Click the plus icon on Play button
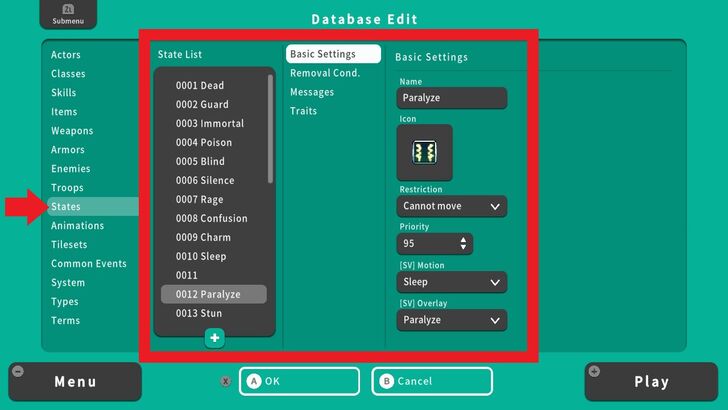728x410 pixels. click(595, 371)
